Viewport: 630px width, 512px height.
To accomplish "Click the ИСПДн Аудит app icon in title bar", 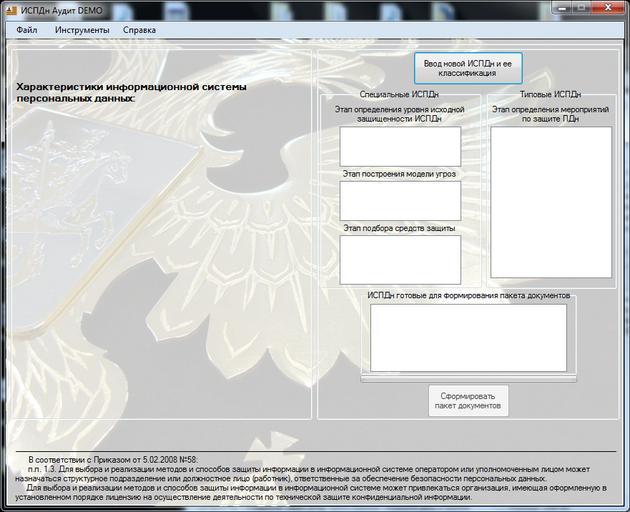I will coord(10,8).
